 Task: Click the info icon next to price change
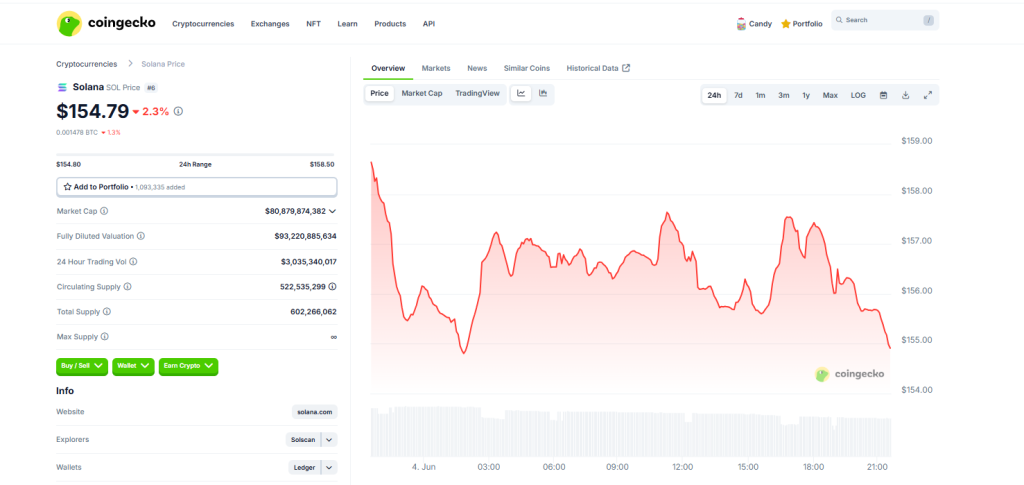(x=179, y=111)
